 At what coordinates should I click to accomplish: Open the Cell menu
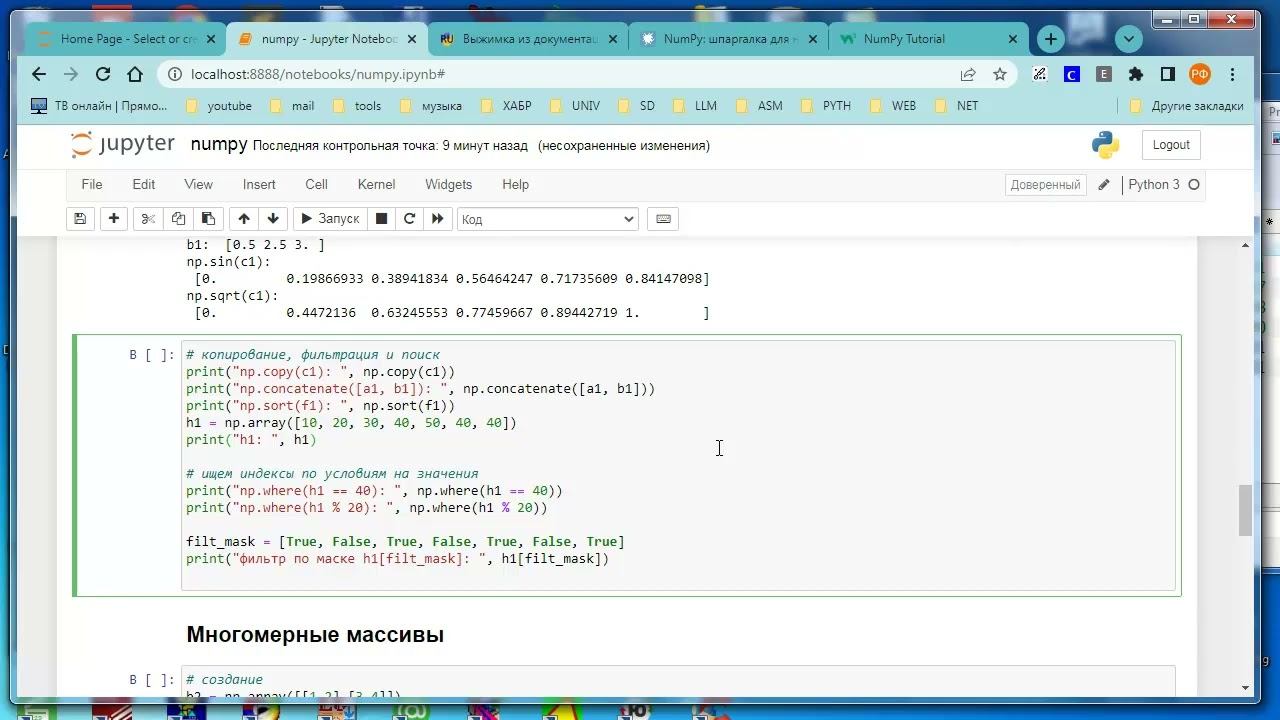tap(316, 184)
